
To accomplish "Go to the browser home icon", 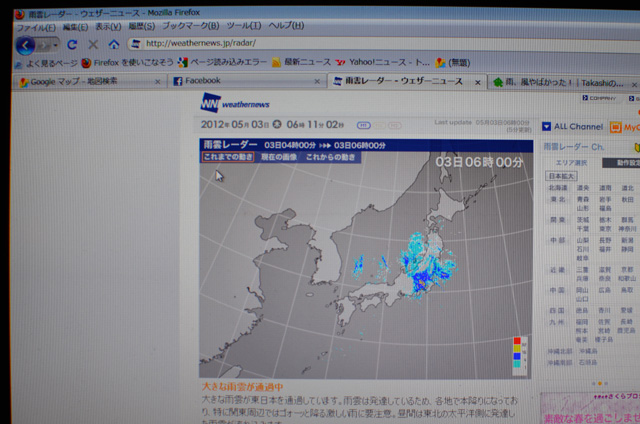I will tap(114, 44).
